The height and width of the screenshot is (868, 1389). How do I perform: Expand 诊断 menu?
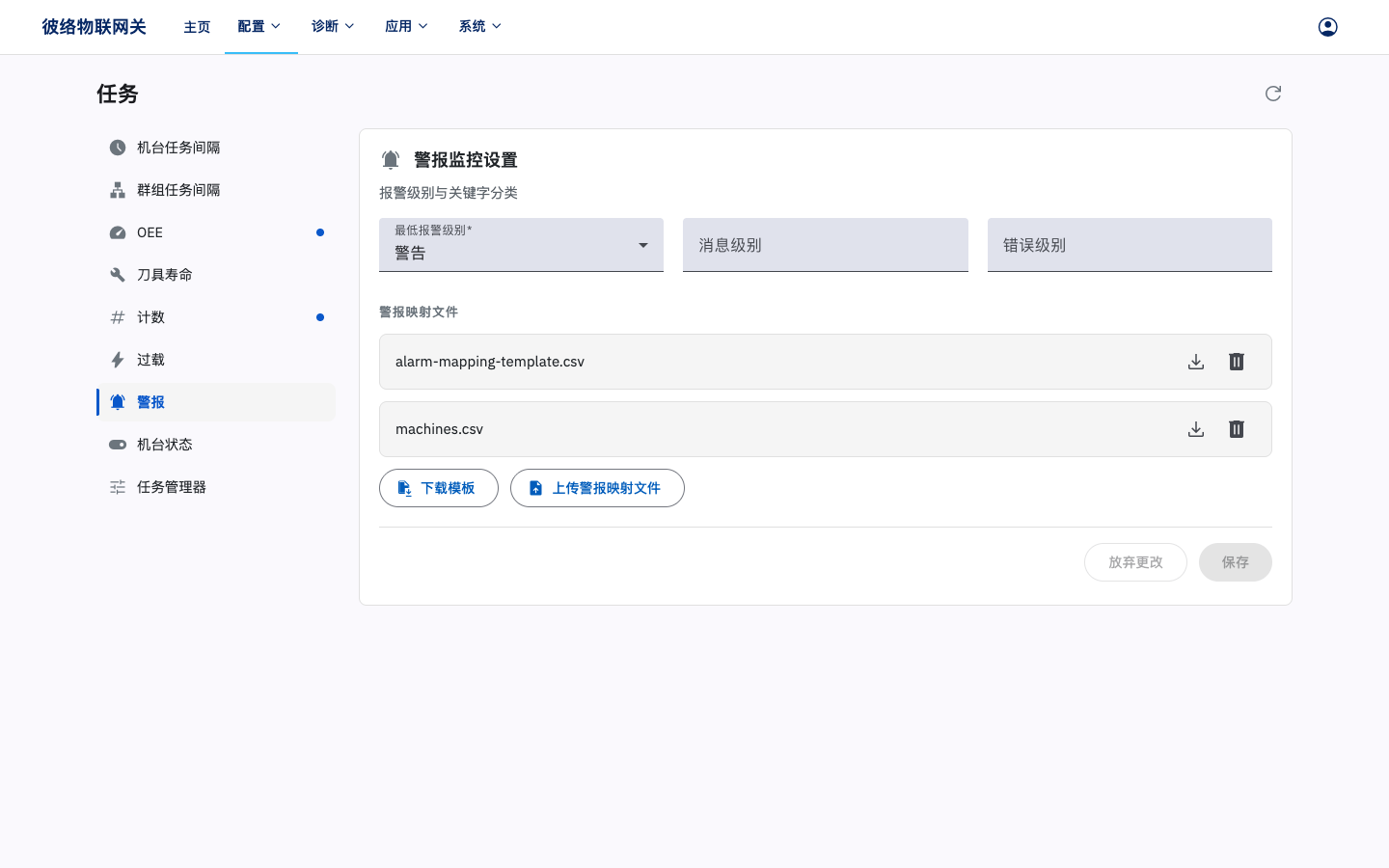click(334, 27)
